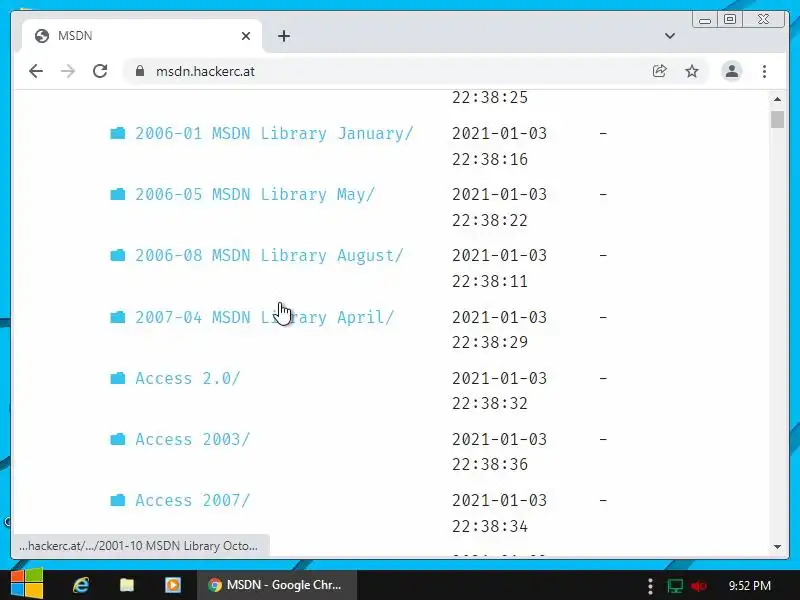Select time 22:38:11 of August row
The height and width of the screenshot is (600, 800).
click(490, 281)
